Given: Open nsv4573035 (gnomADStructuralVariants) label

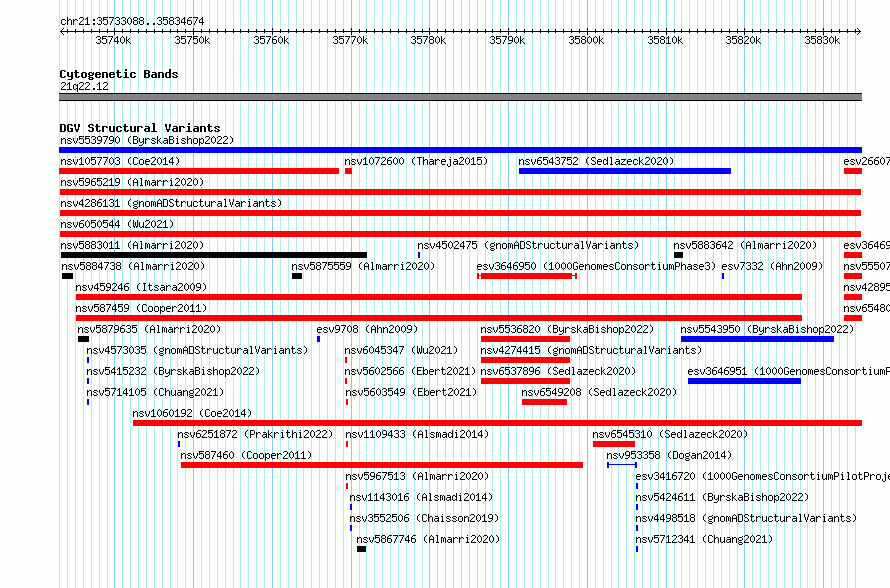Looking at the screenshot, I should tap(197, 350).
